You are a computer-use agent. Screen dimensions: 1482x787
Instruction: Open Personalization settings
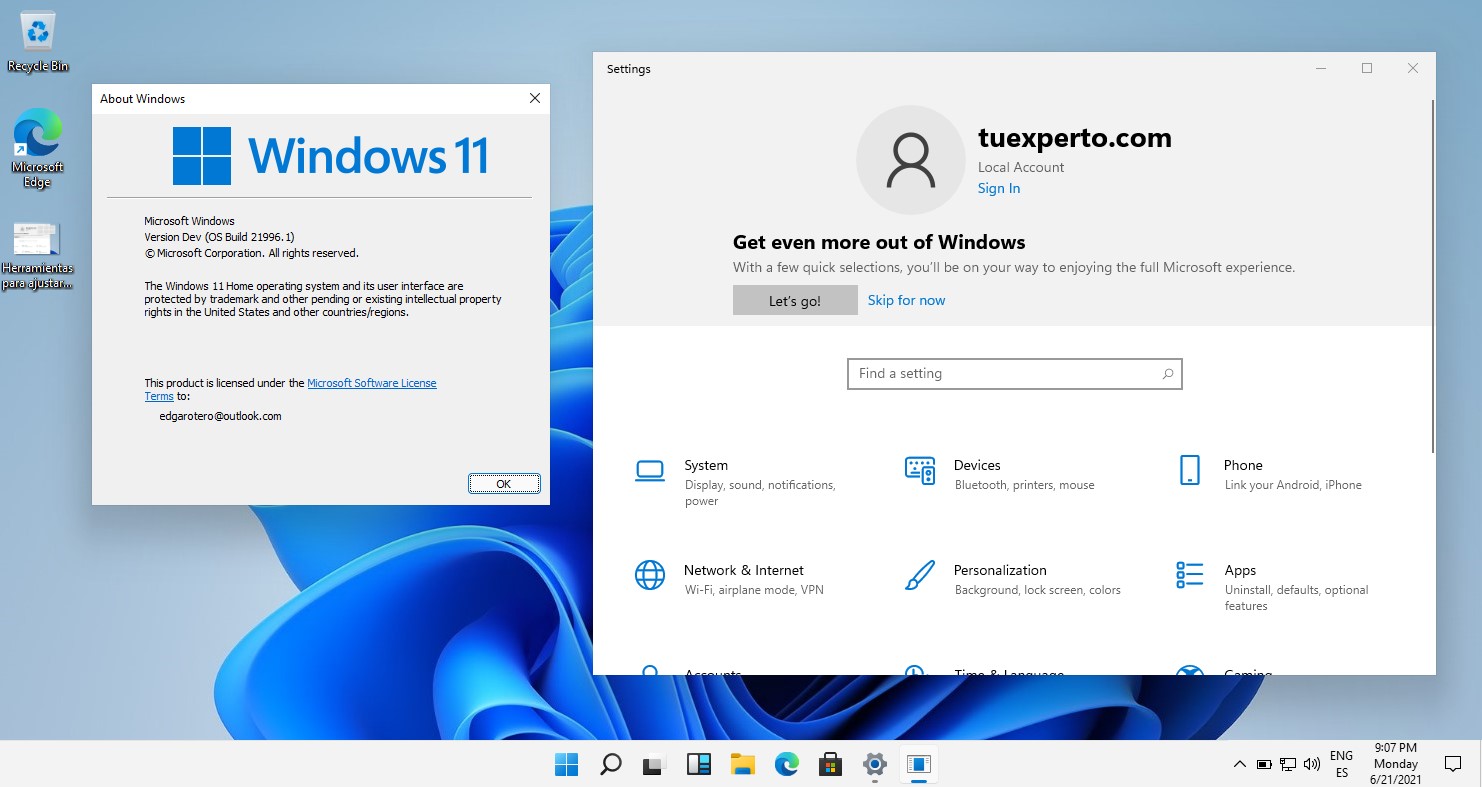(x=1000, y=570)
